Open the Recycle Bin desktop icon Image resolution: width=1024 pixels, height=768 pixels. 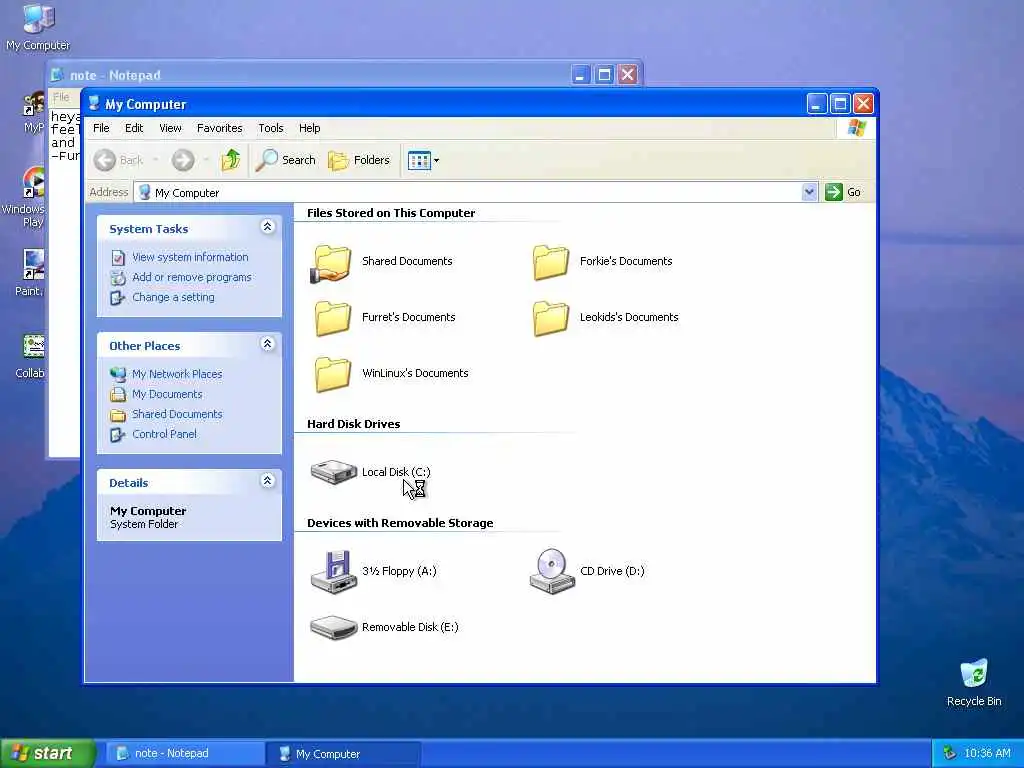coord(974,674)
